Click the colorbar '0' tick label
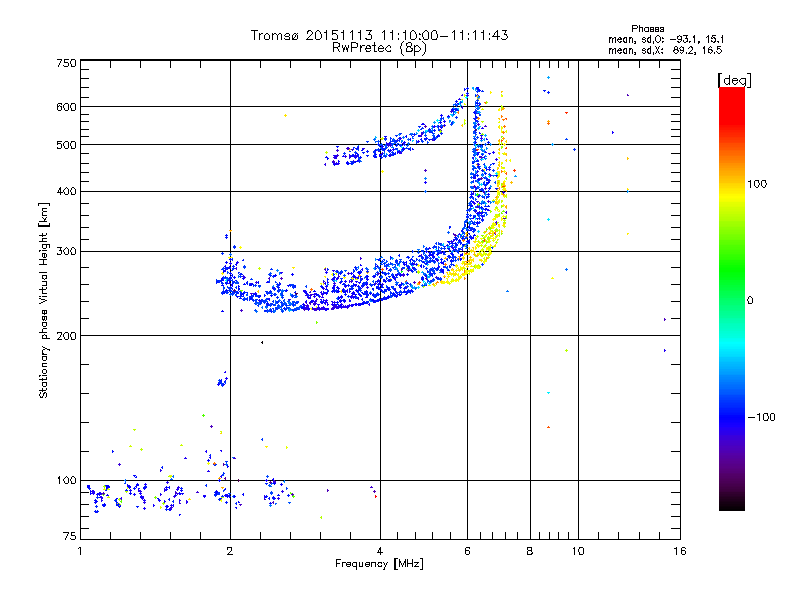The image size is (800, 600). [x=750, y=301]
